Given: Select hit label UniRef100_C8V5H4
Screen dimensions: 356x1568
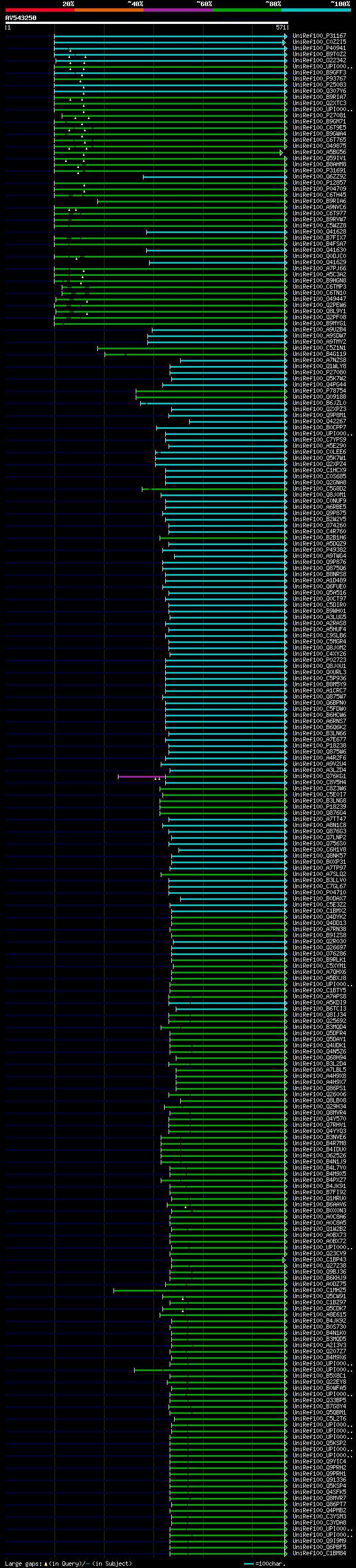Looking at the screenshot, I should [319, 782].
